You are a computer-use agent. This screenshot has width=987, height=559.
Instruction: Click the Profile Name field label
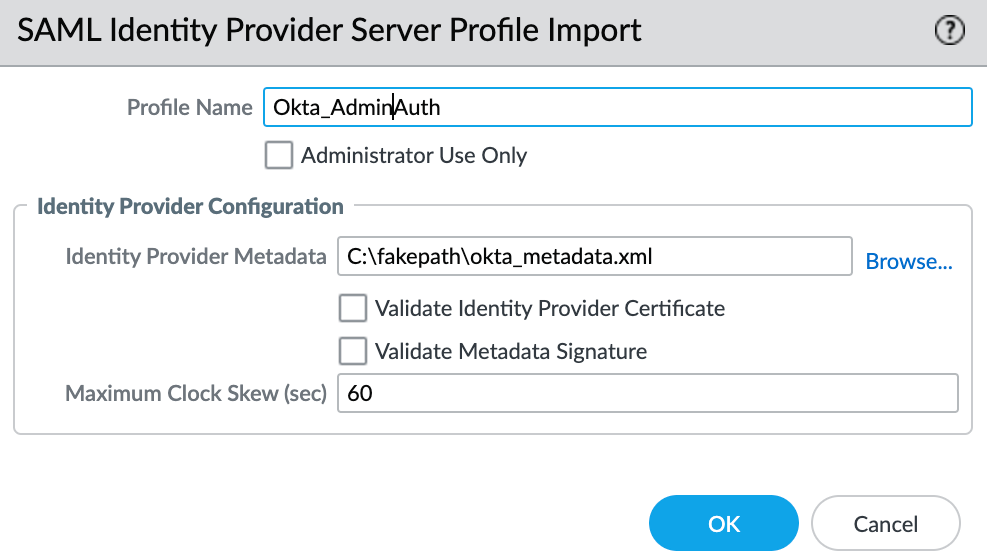pyautogui.click(x=189, y=107)
